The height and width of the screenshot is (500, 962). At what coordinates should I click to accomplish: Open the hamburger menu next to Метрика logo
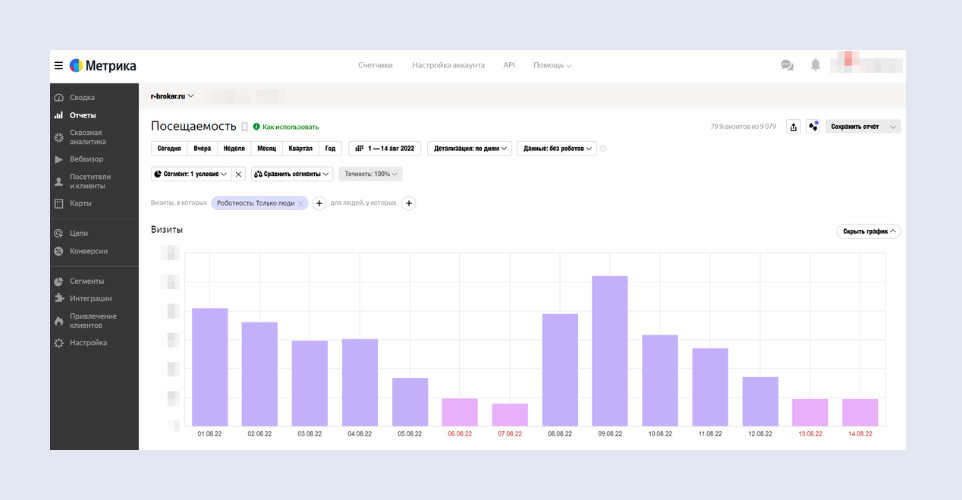point(59,66)
